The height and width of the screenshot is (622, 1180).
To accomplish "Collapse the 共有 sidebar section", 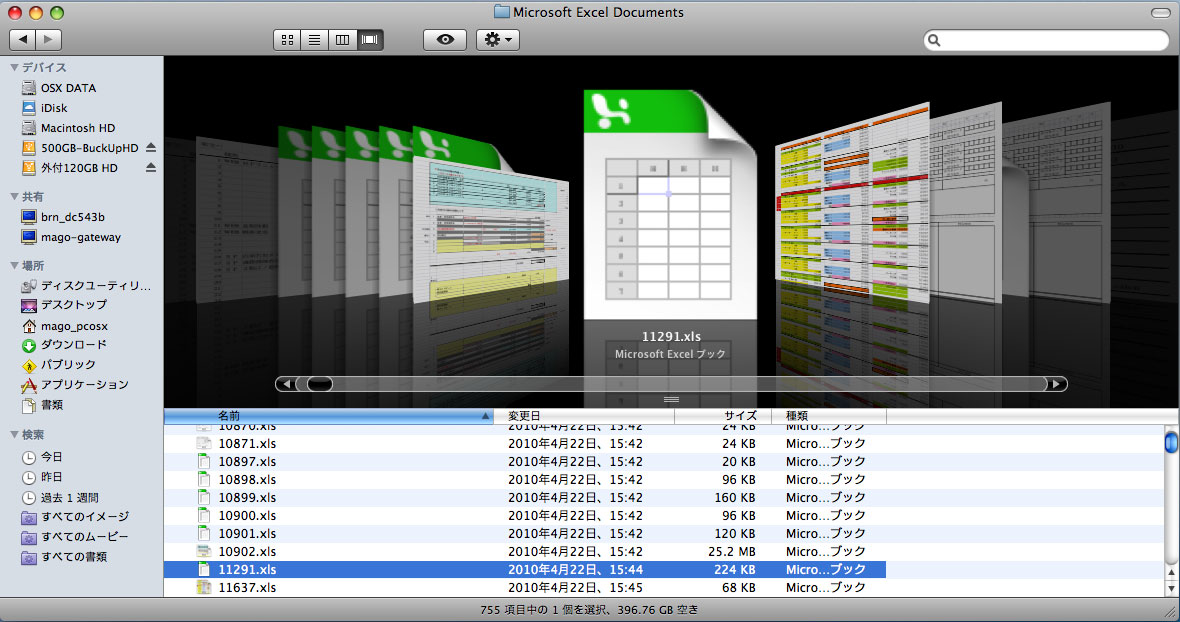I will (14, 197).
